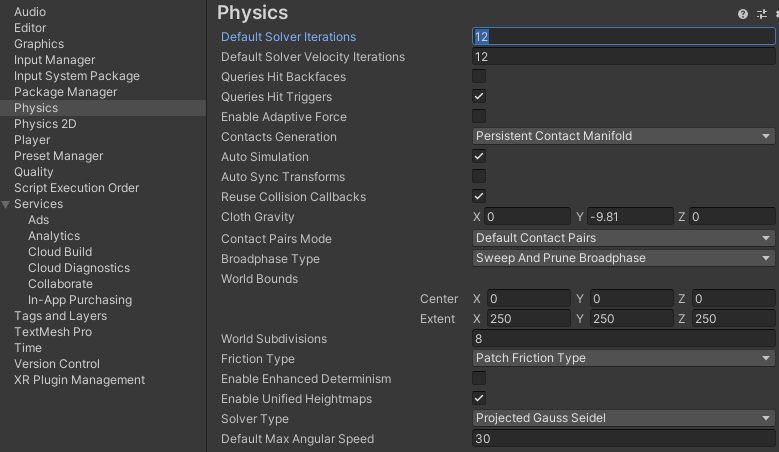Click the Physics panel heading

pos(252,13)
